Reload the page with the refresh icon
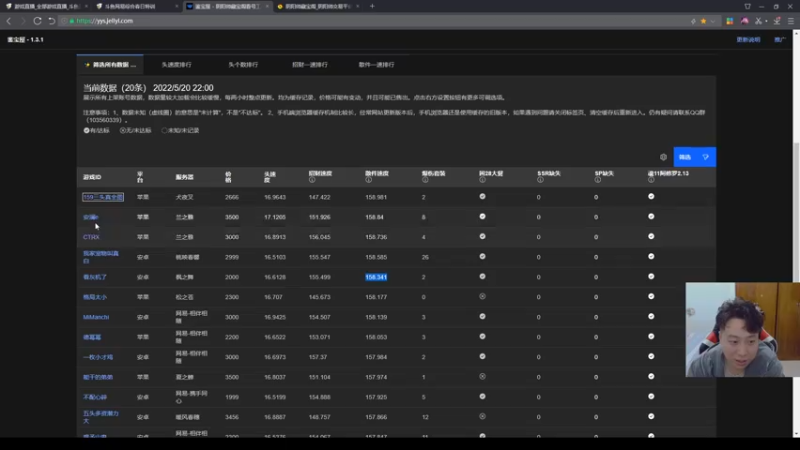Image resolution: width=800 pixels, height=450 pixels. point(37,21)
